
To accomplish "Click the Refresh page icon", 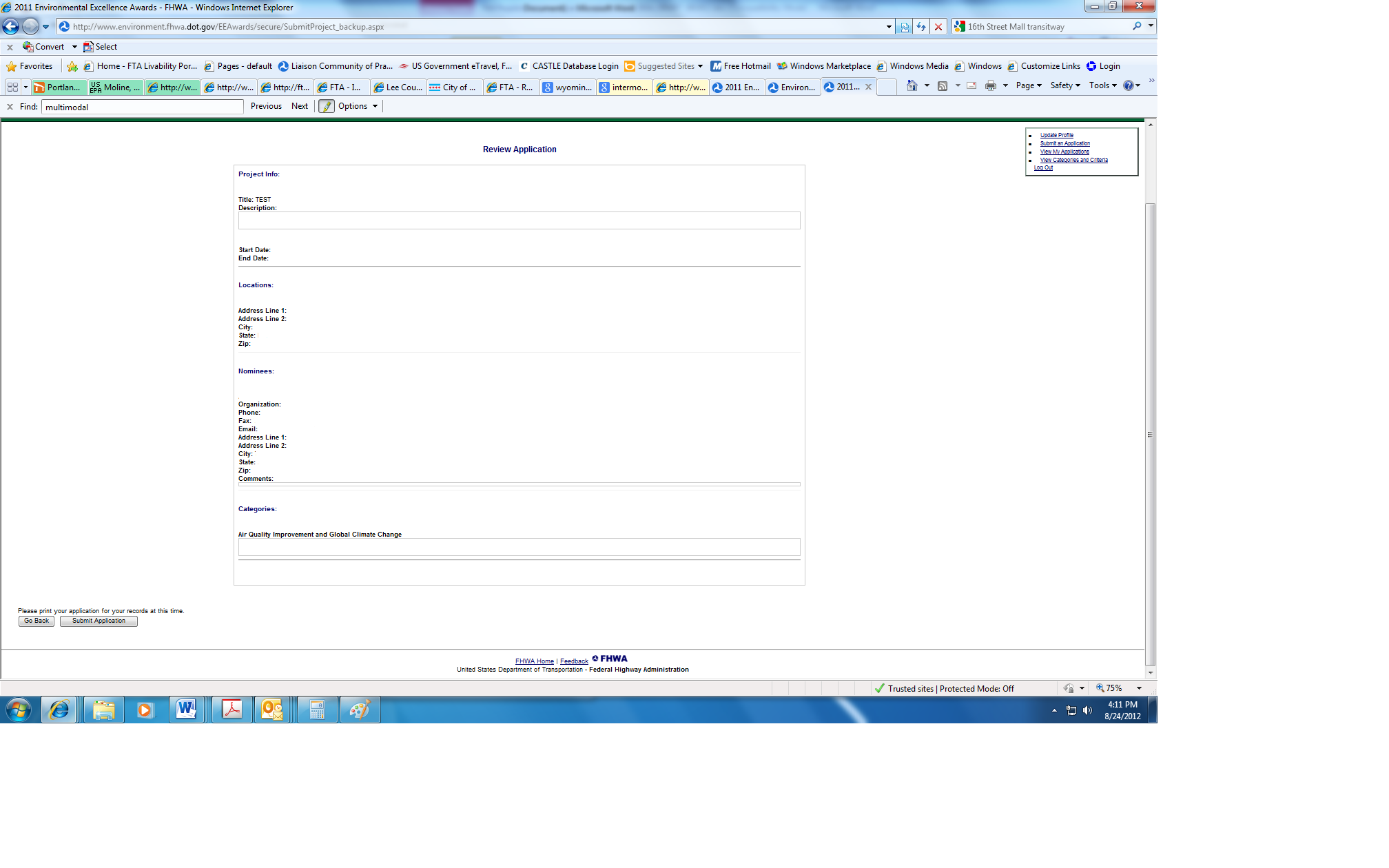I will pyautogui.click(x=921, y=27).
